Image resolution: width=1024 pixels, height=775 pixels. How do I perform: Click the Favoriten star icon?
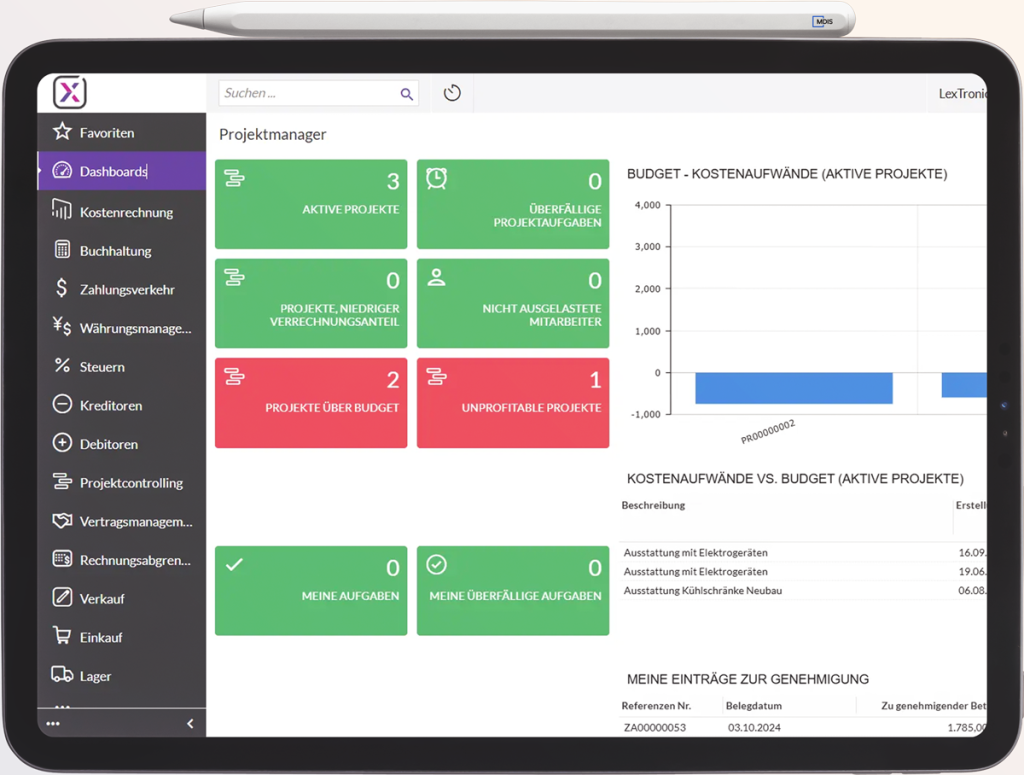pos(62,132)
